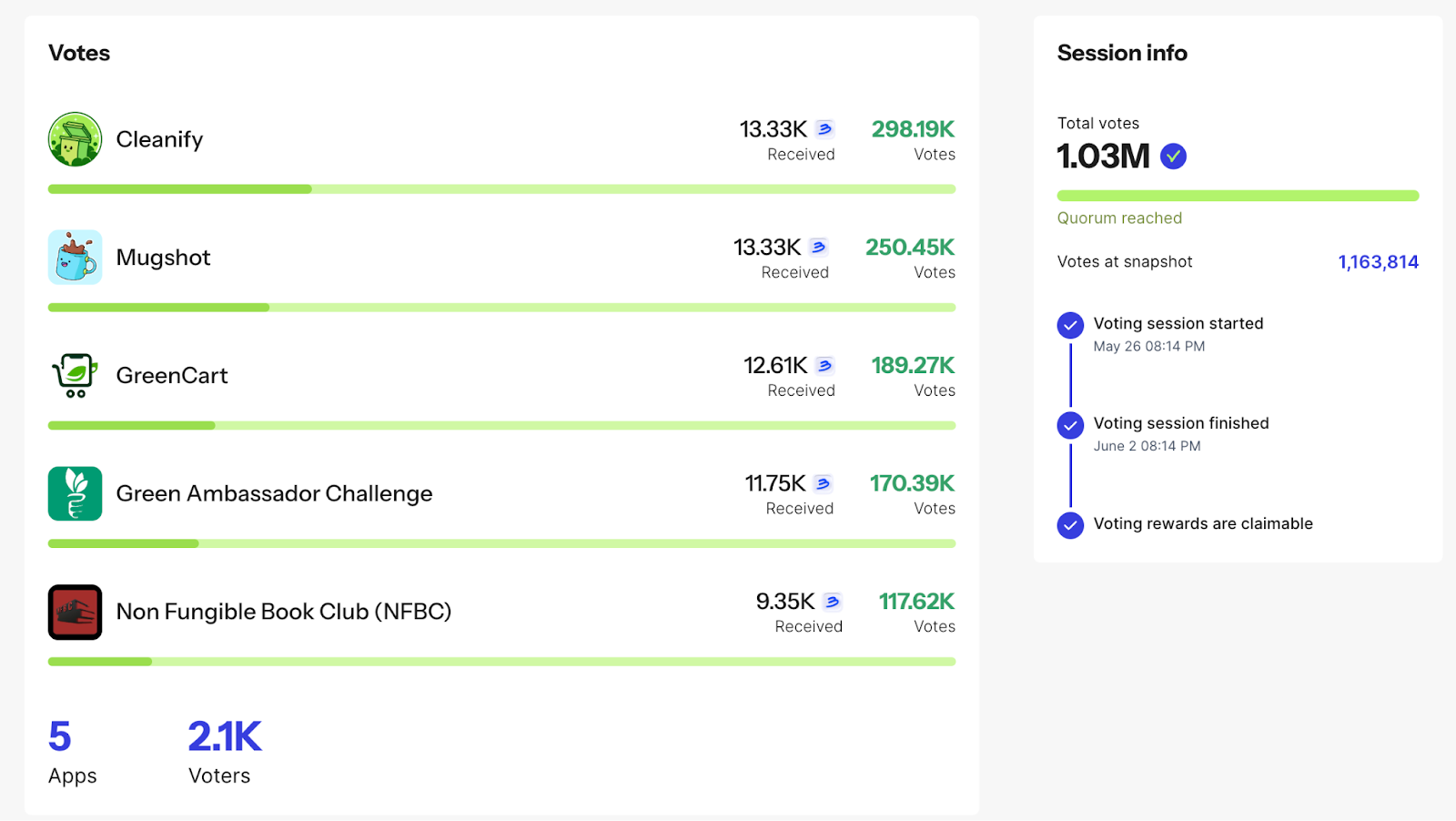Click the Voting session finished checkmark
Screen dimensions: 1456x821
(x=1070, y=425)
